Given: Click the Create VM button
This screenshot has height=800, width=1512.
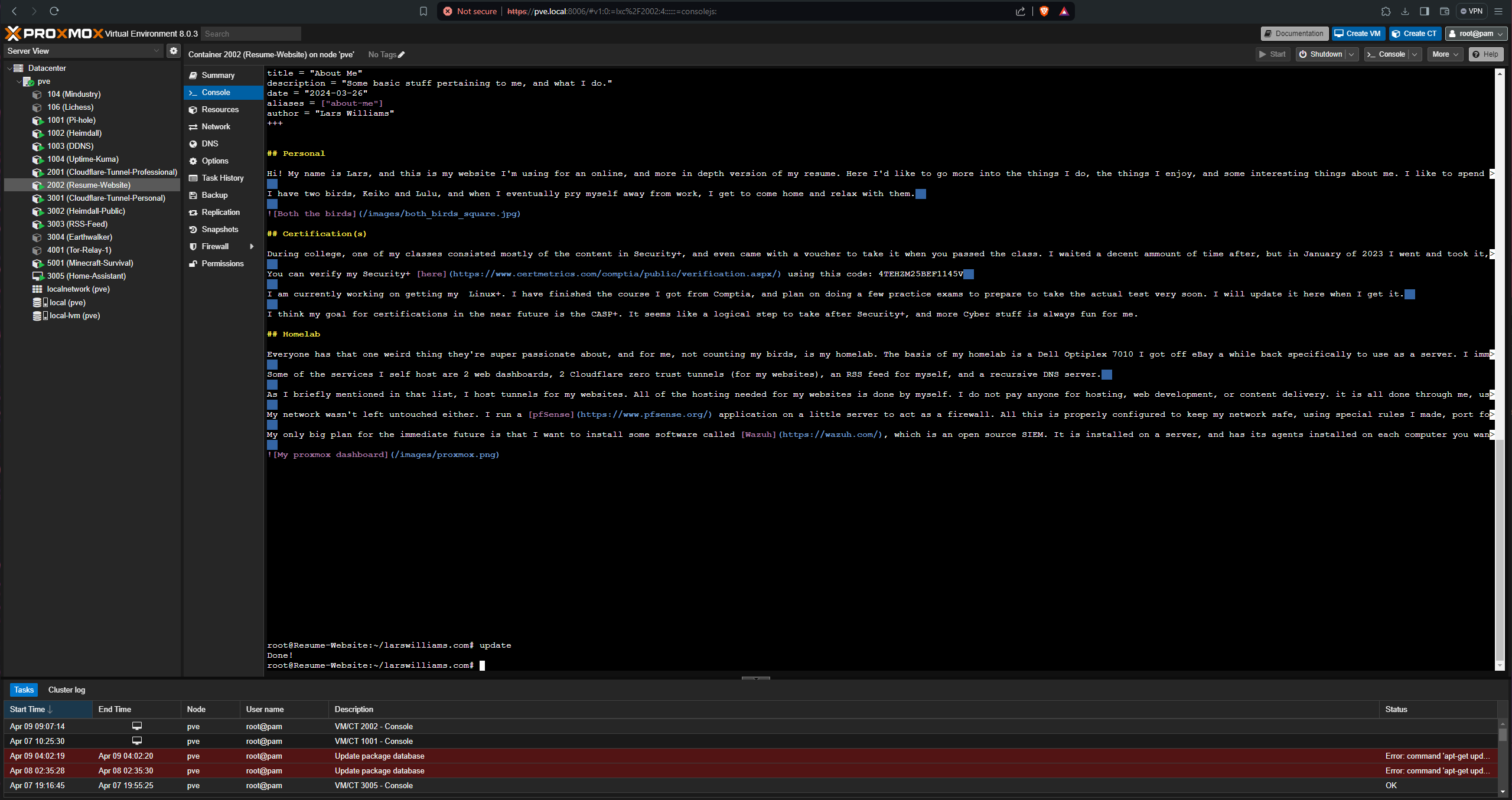Looking at the screenshot, I should (x=1358, y=34).
